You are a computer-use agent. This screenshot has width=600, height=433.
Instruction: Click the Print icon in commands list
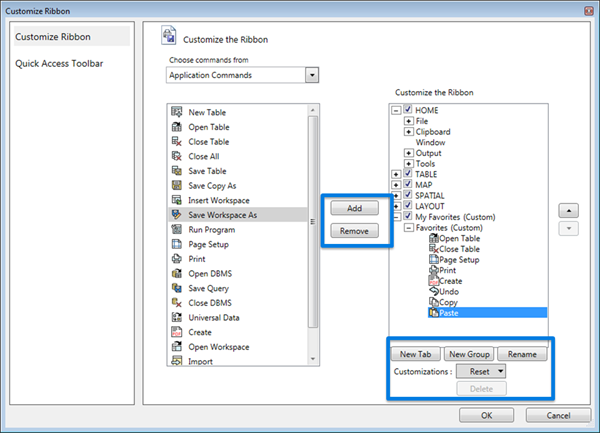coord(176,259)
